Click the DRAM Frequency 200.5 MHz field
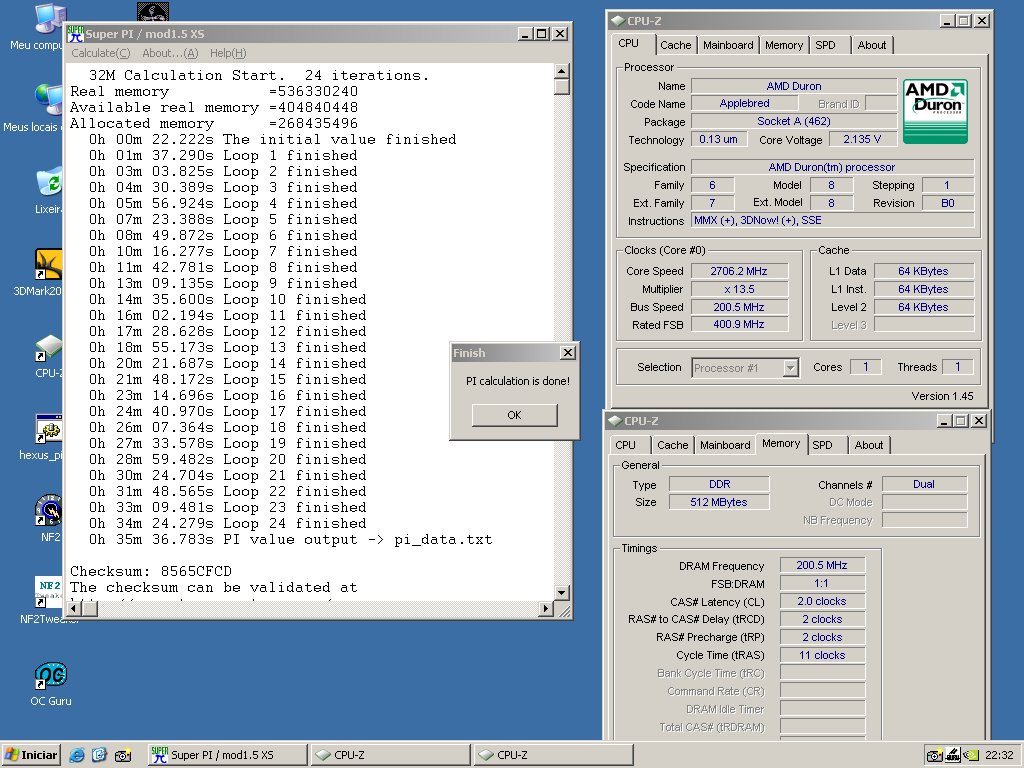The height and width of the screenshot is (768, 1024). pyautogui.click(x=822, y=566)
